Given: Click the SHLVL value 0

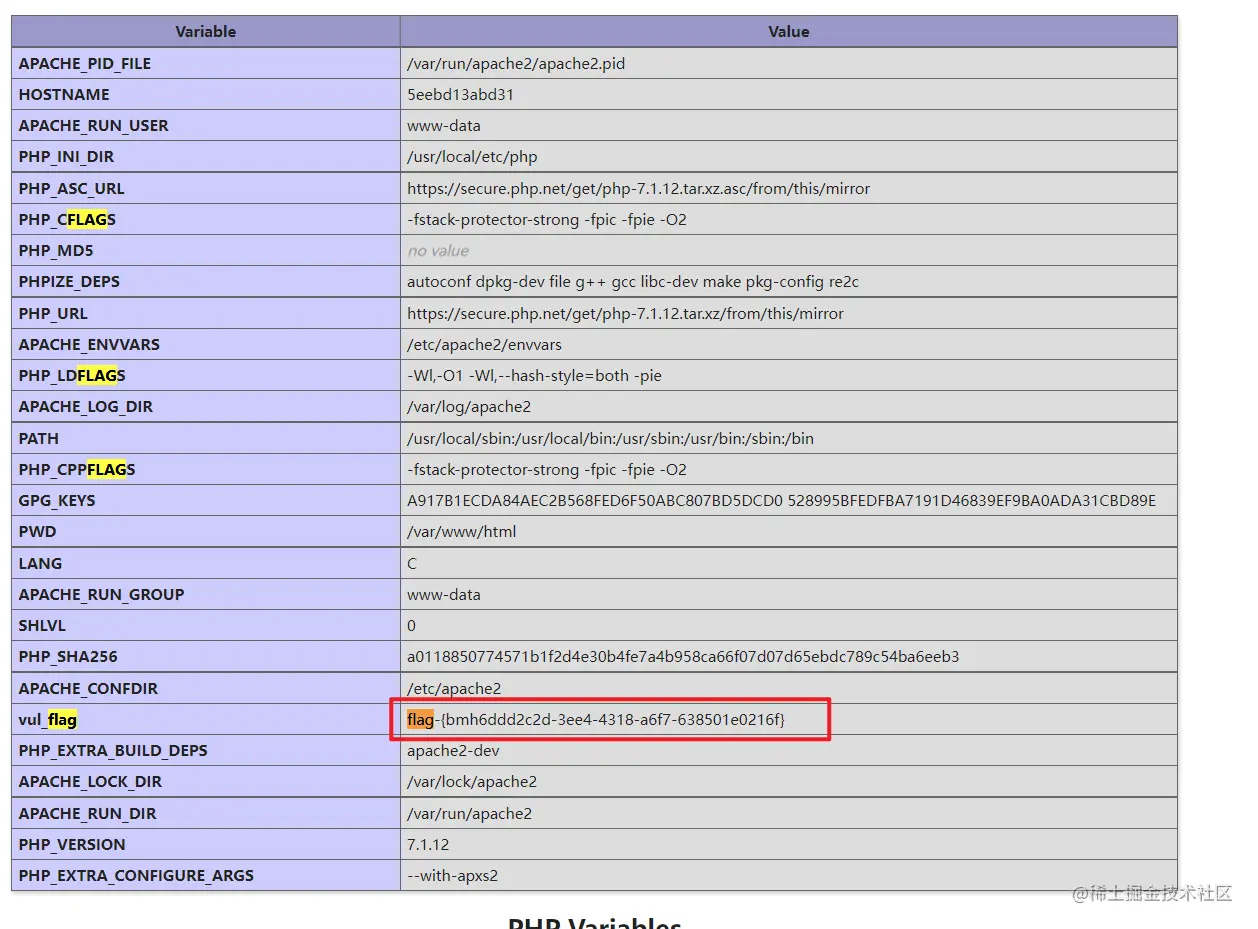Looking at the screenshot, I should pyautogui.click(x=412, y=626).
